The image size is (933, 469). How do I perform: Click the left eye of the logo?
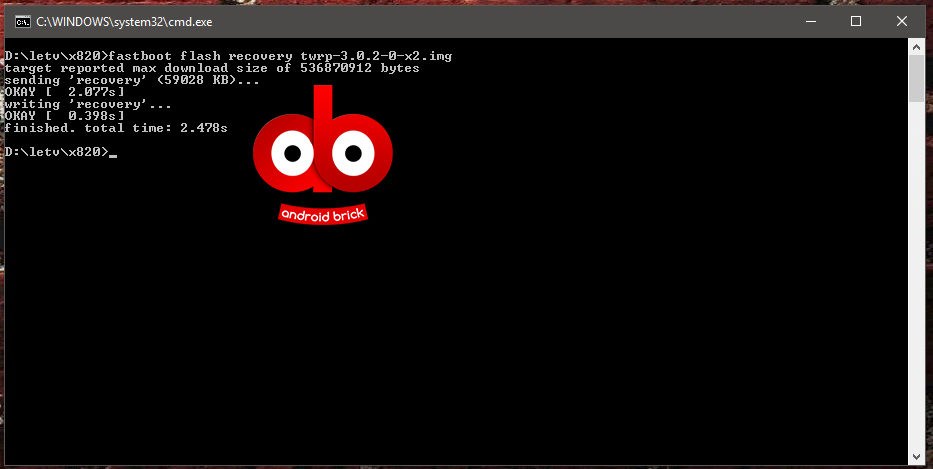(x=292, y=154)
